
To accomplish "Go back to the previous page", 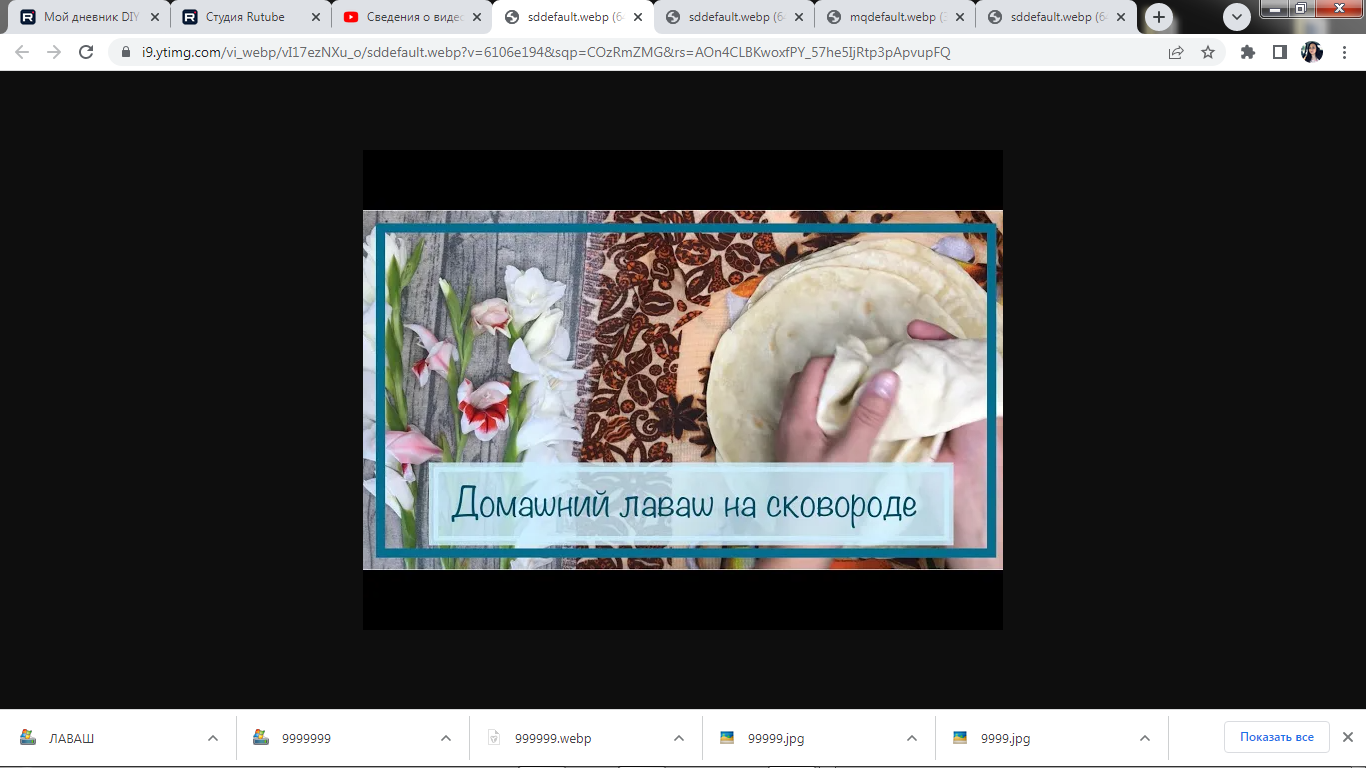I will pos(22,52).
